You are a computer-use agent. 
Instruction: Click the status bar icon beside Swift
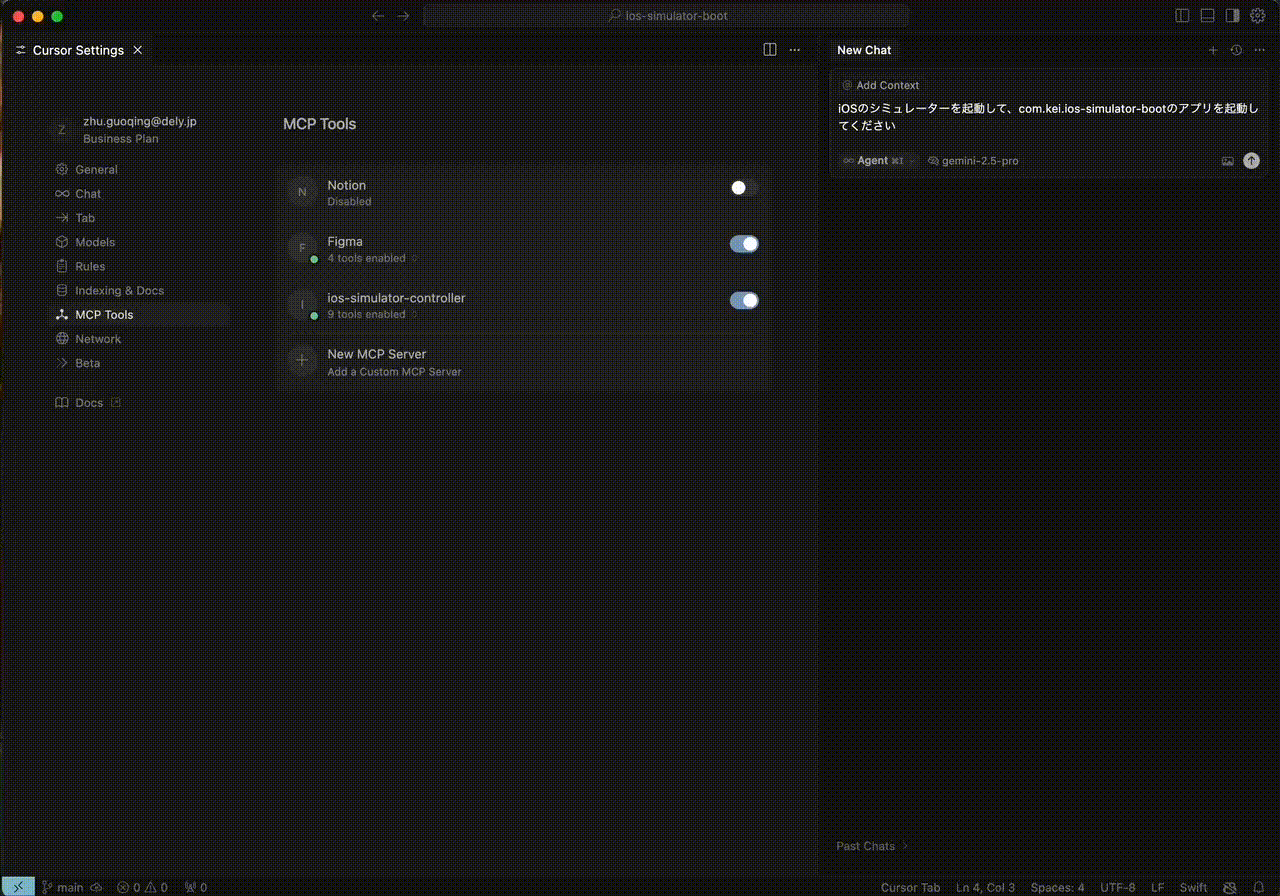(1230, 887)
